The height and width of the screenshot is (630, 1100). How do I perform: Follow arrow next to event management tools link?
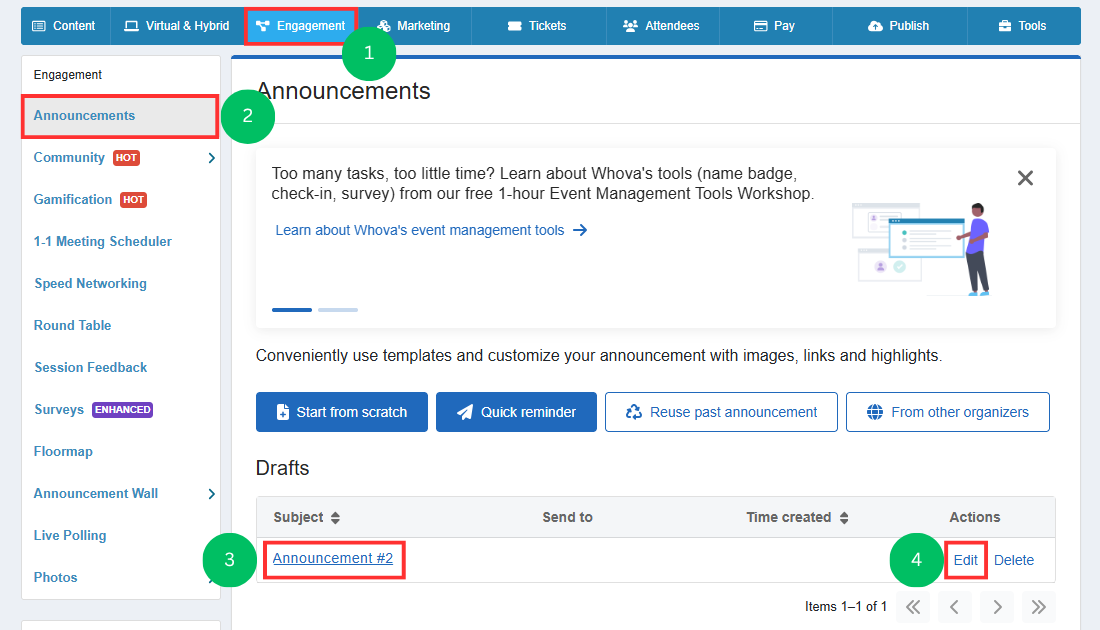point(580,230)
